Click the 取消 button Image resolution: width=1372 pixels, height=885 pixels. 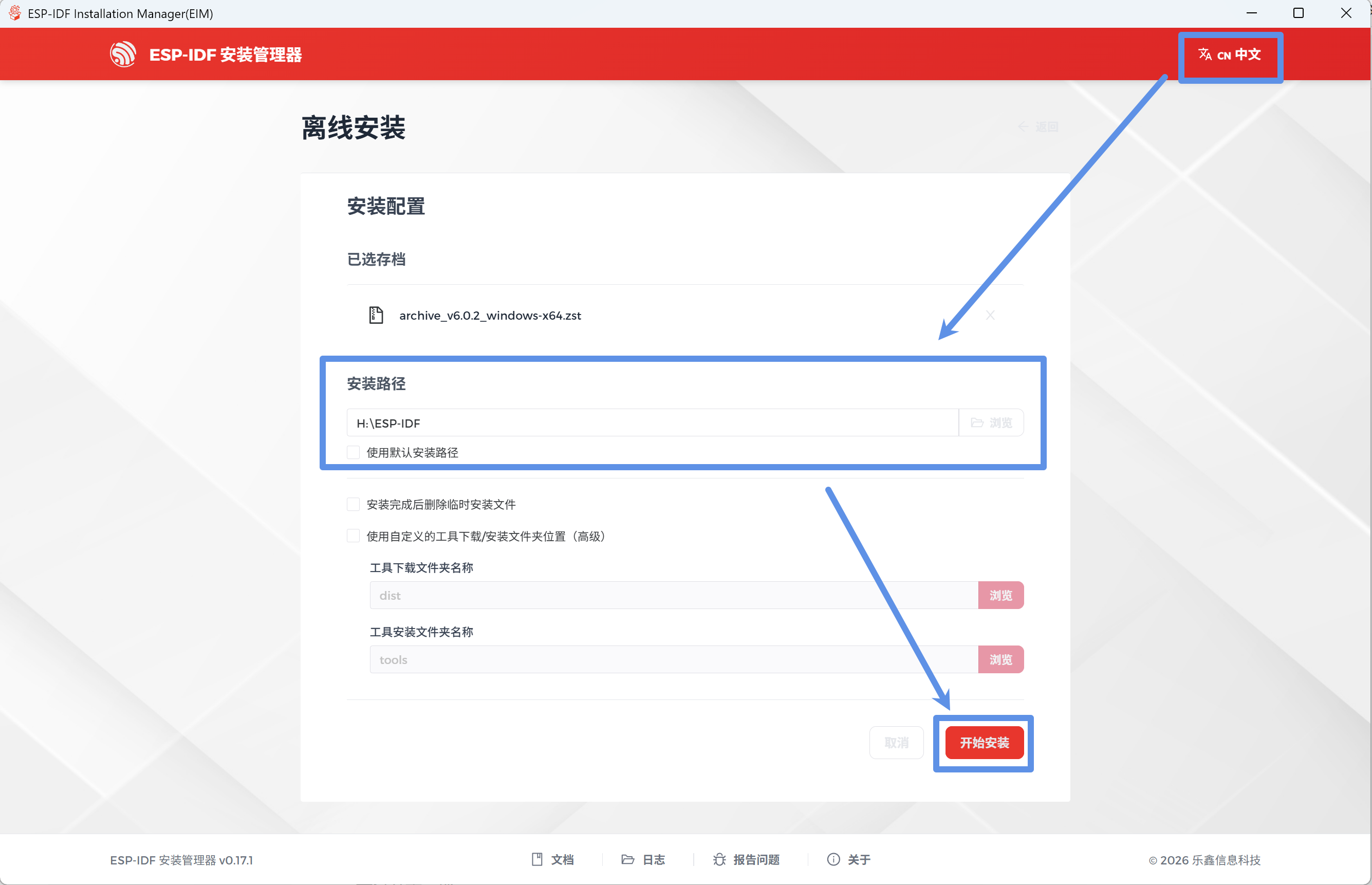click(x=896, y=743)
